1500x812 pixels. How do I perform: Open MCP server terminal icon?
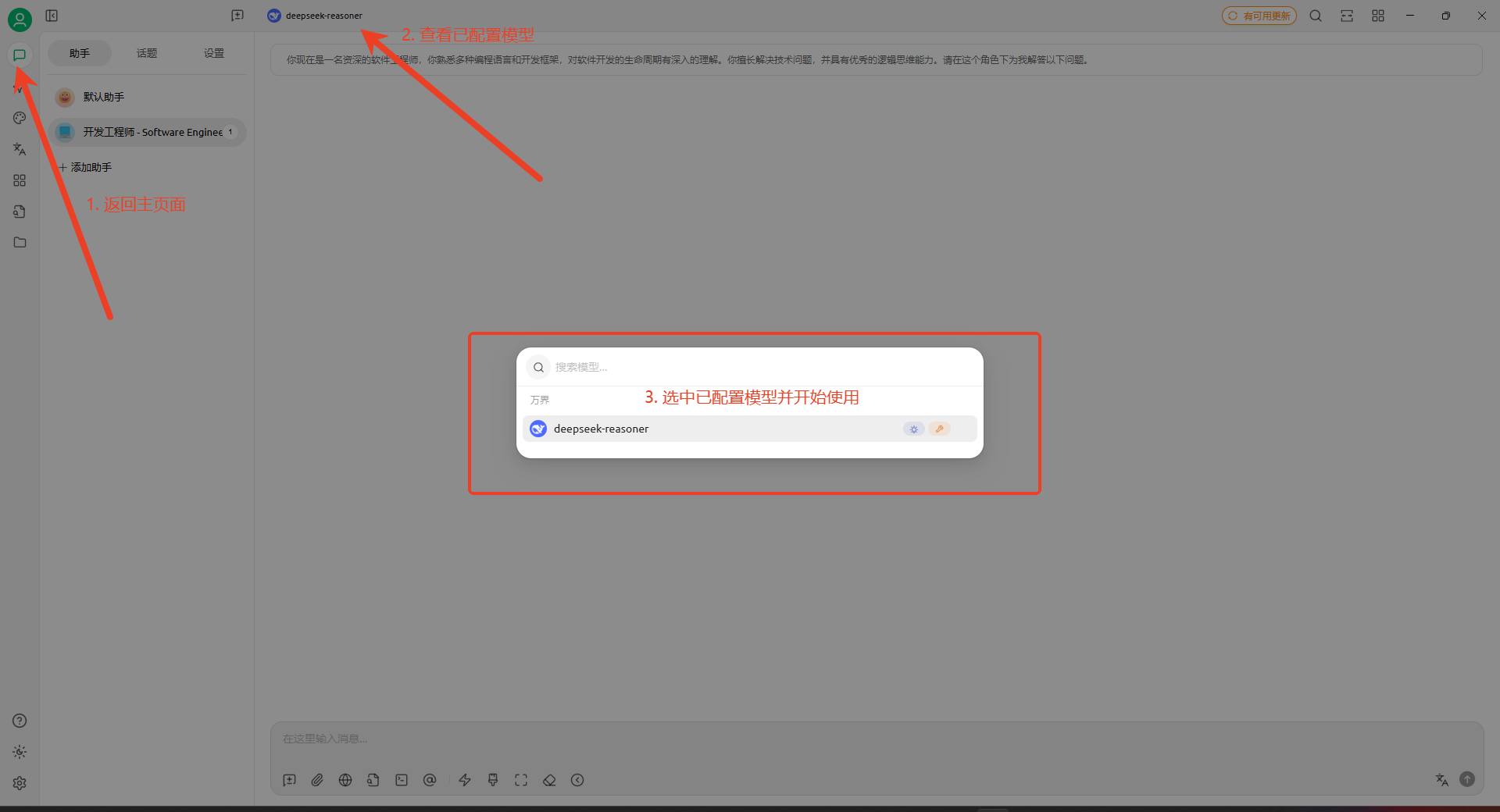[402, 780]
